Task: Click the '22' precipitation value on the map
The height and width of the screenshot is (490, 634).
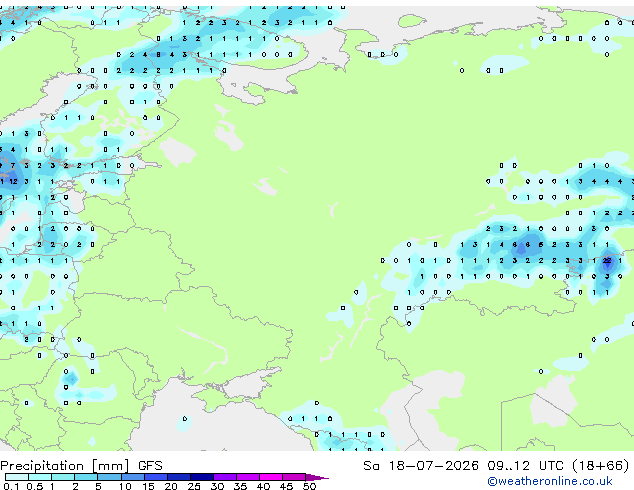Action: point(607,261)
